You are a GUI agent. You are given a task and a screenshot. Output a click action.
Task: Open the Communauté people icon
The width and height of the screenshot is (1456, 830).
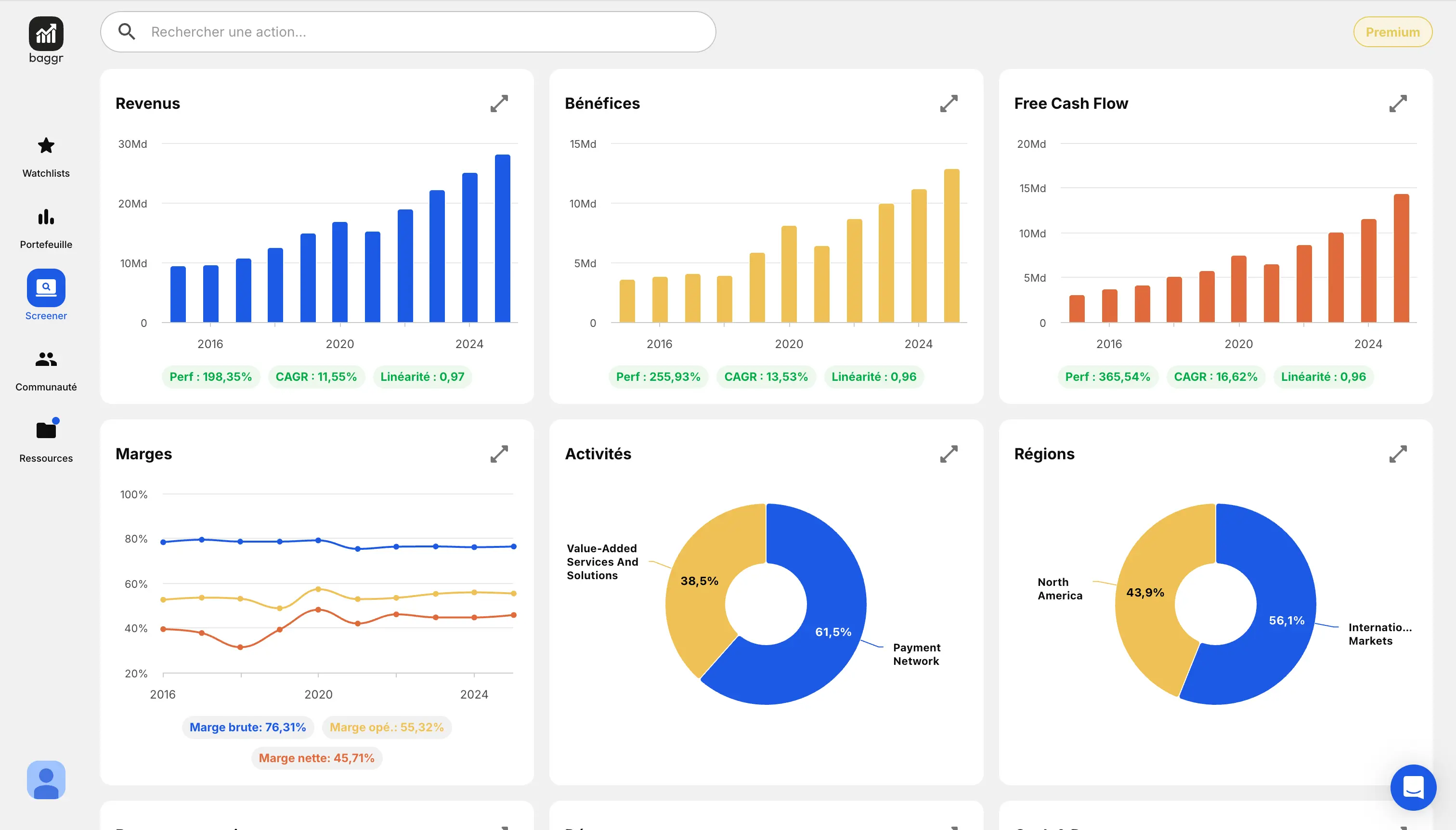coord(46,359)
